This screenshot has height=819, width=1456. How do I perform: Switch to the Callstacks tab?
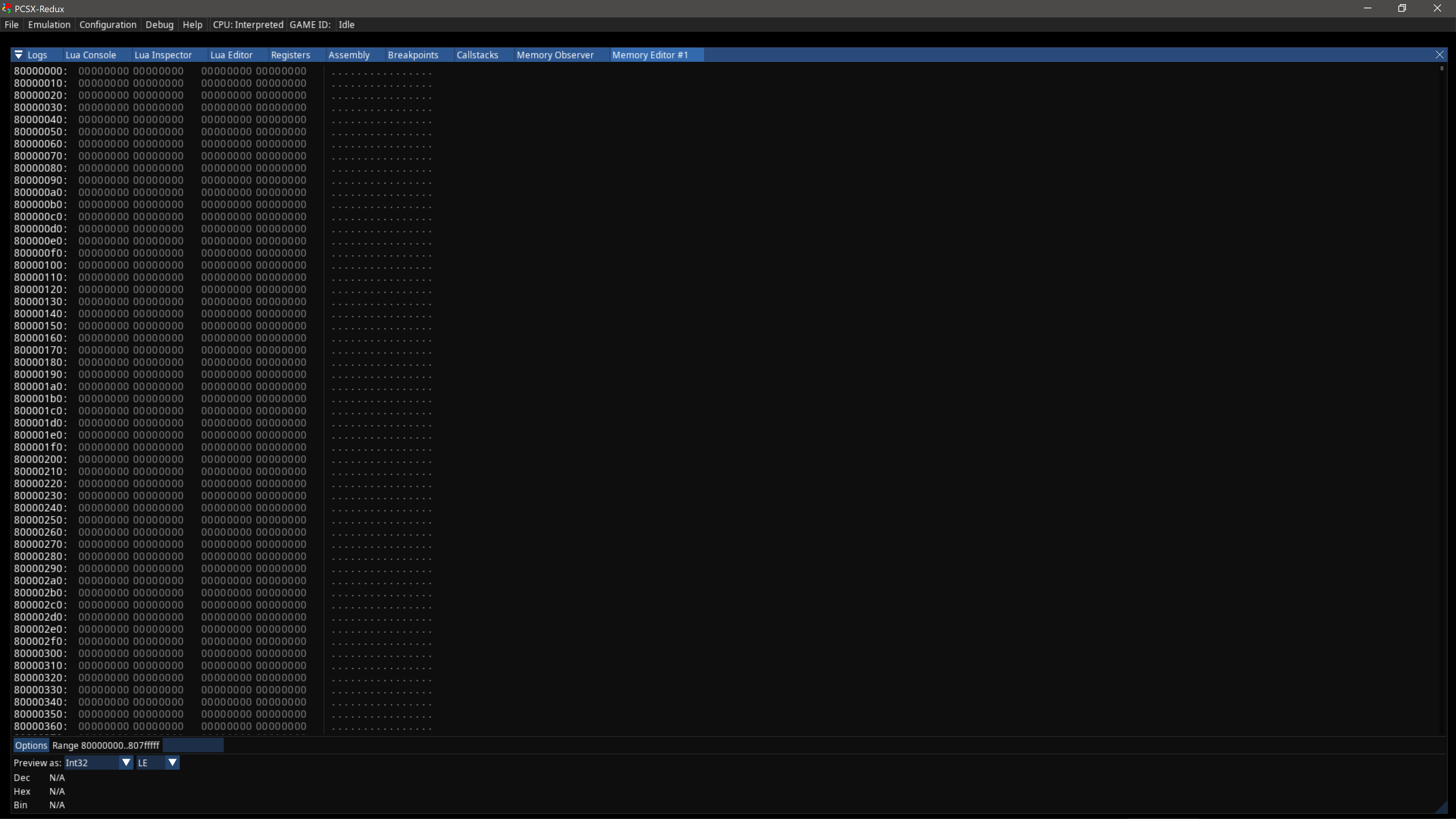tap(477, 54)
